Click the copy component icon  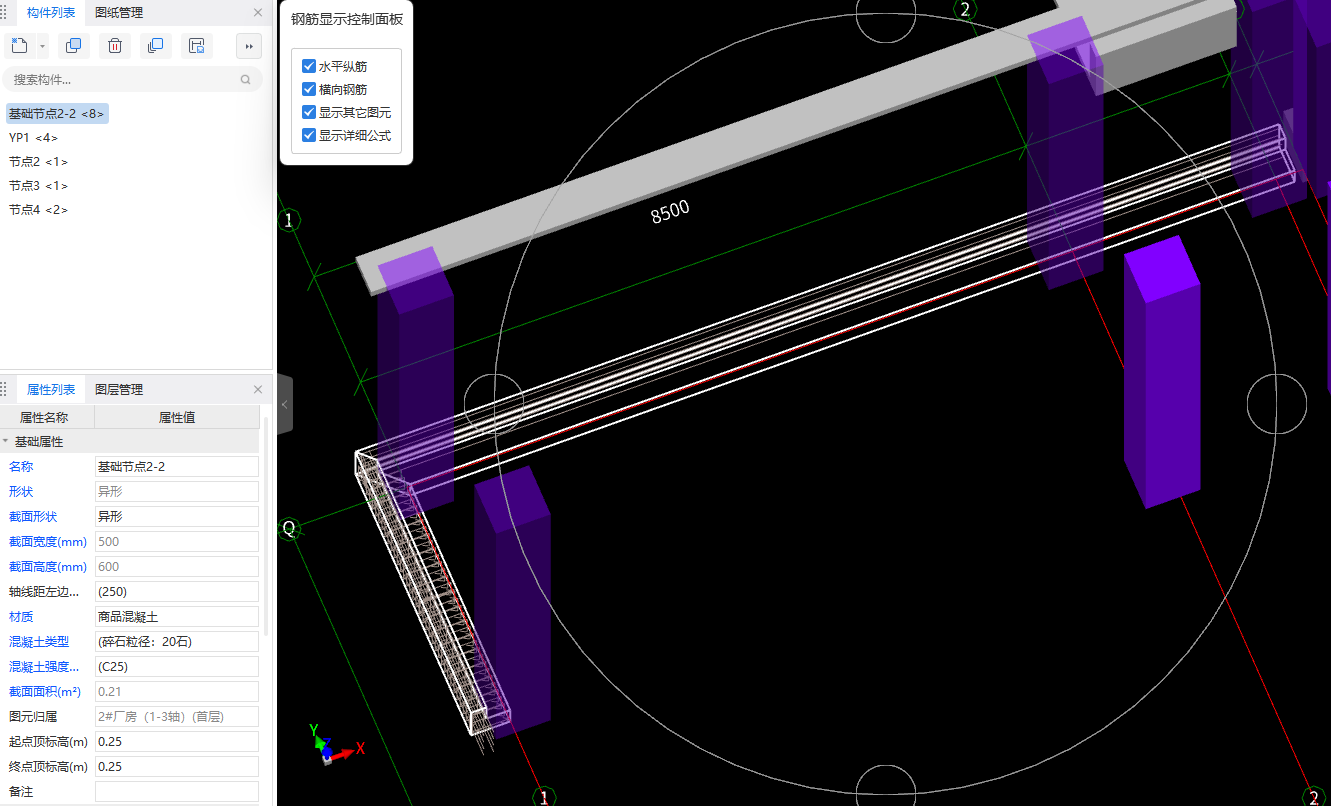(74, 46)
